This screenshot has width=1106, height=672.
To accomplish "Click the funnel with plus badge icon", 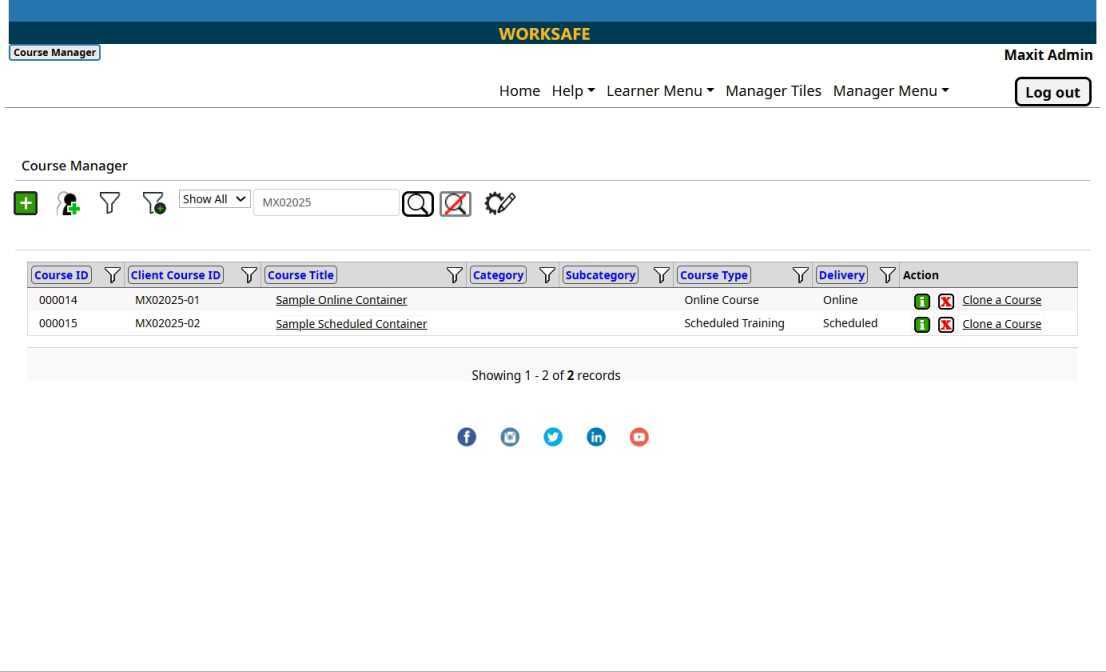I will pos(153,204).
